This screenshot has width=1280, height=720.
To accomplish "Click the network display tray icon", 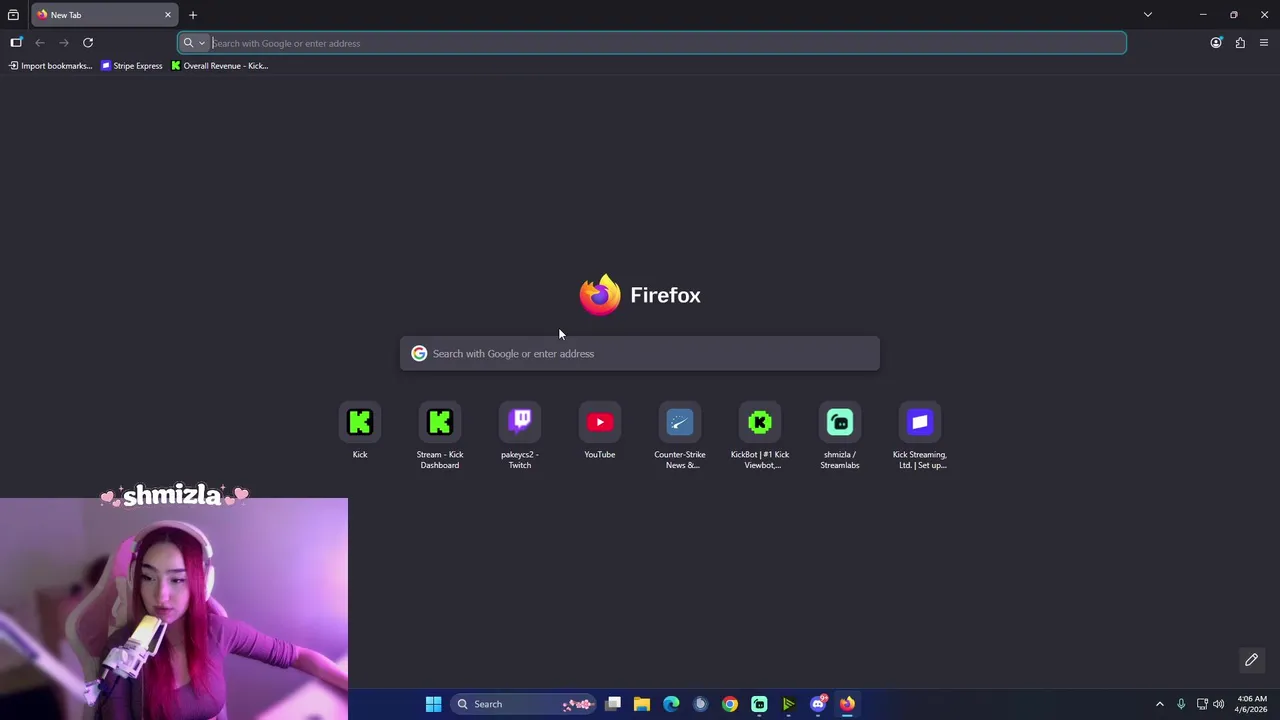I will pyautogui.click(x=1202, y=704).
